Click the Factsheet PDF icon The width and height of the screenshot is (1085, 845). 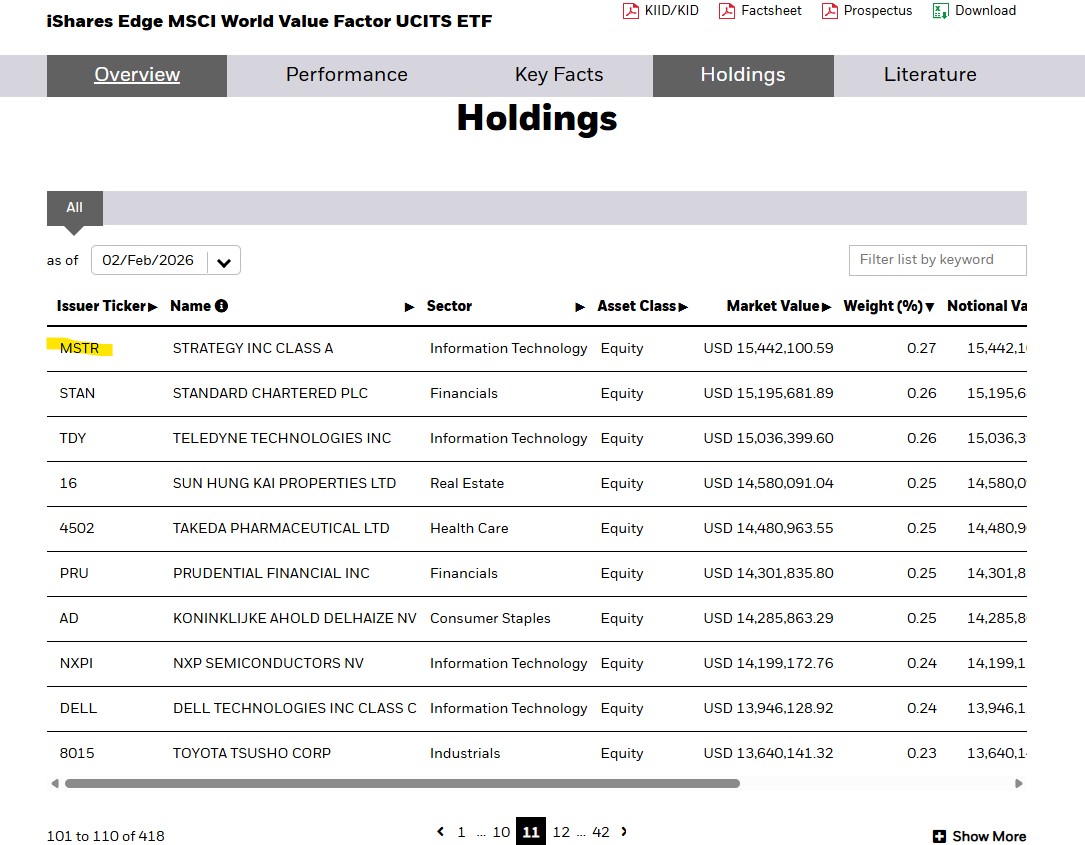(x=727, y=10)
